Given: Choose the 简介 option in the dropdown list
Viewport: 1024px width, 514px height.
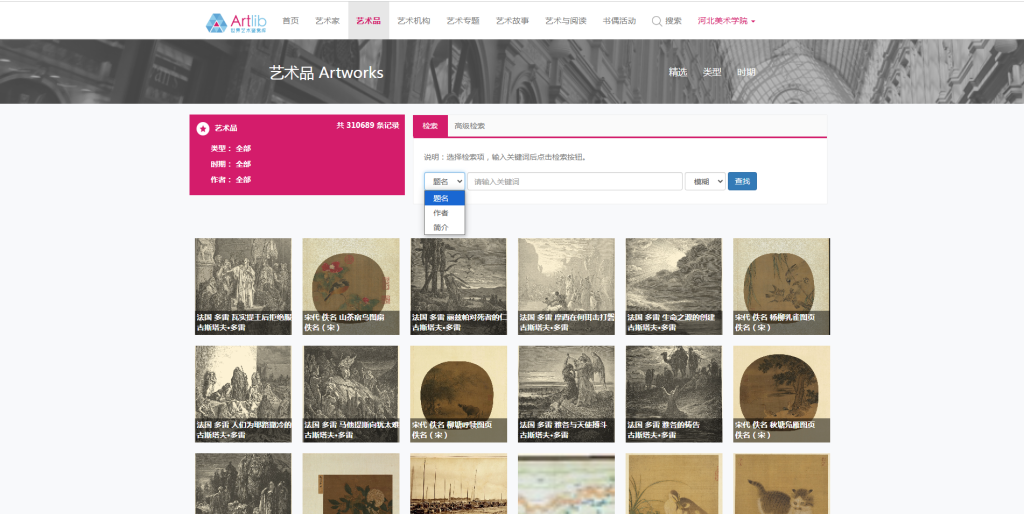Looking at the screenshot, I should click(445, 227).
